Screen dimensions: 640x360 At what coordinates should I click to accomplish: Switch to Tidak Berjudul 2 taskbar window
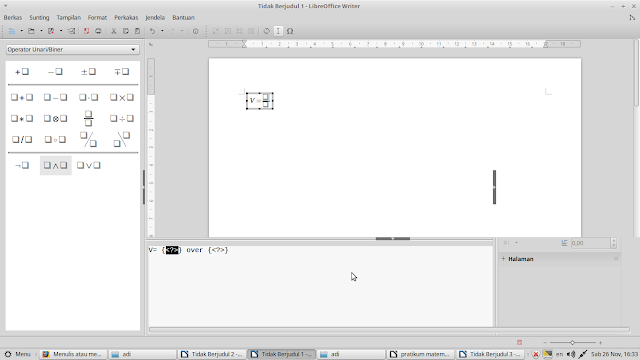point(212,354)
